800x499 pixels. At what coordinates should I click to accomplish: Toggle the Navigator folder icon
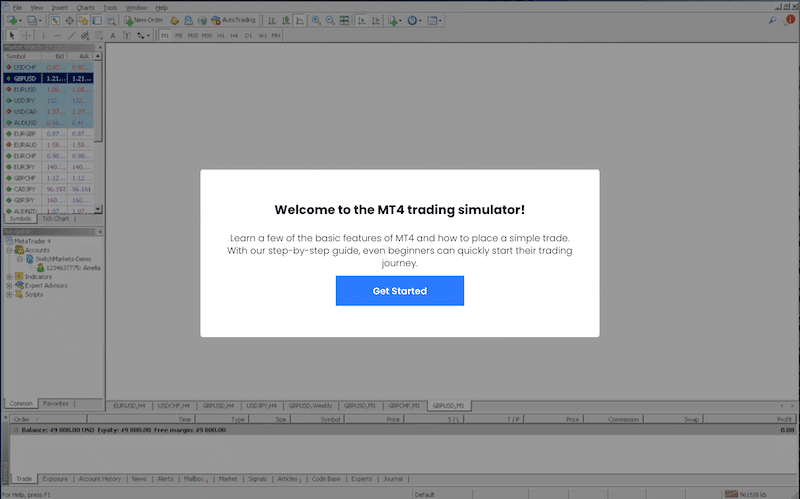tap(83, 20)
